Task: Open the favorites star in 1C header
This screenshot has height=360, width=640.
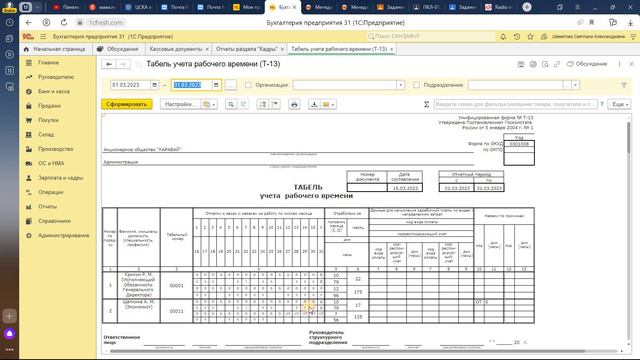Action: 530,36
